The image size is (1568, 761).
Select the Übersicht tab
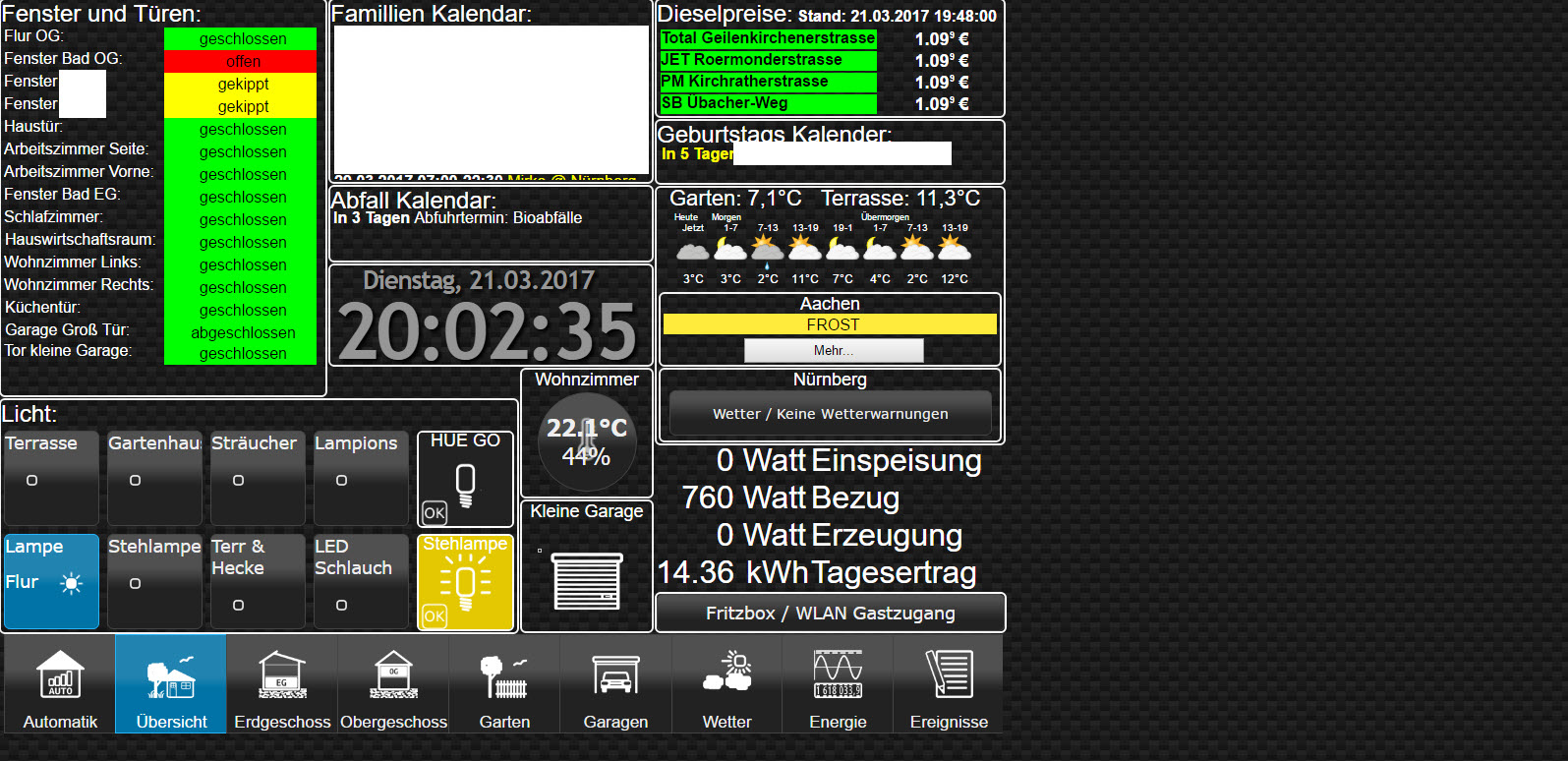click(x=171, y=684)
